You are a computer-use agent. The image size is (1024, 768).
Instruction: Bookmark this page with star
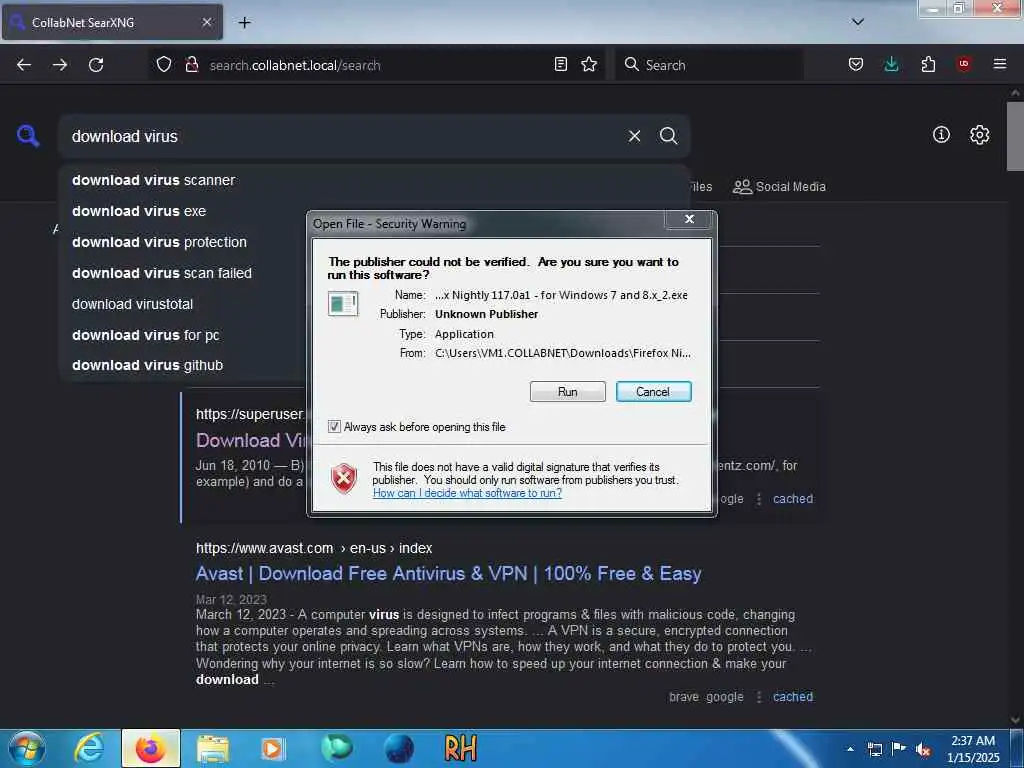click(589, 64)
